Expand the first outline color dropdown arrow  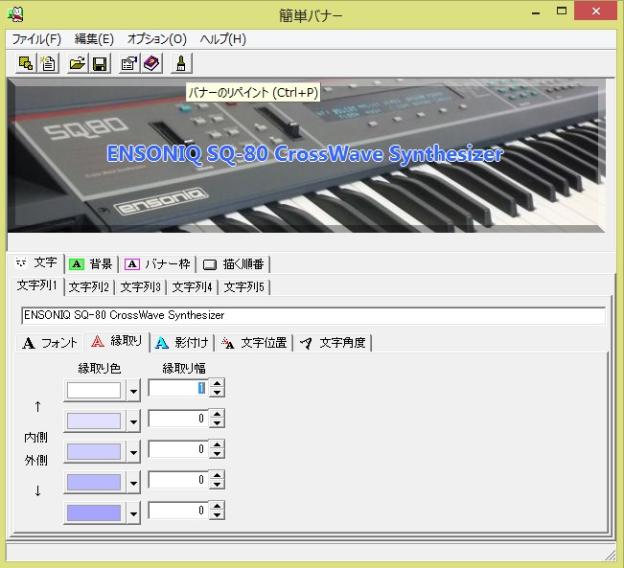[135, 390]
